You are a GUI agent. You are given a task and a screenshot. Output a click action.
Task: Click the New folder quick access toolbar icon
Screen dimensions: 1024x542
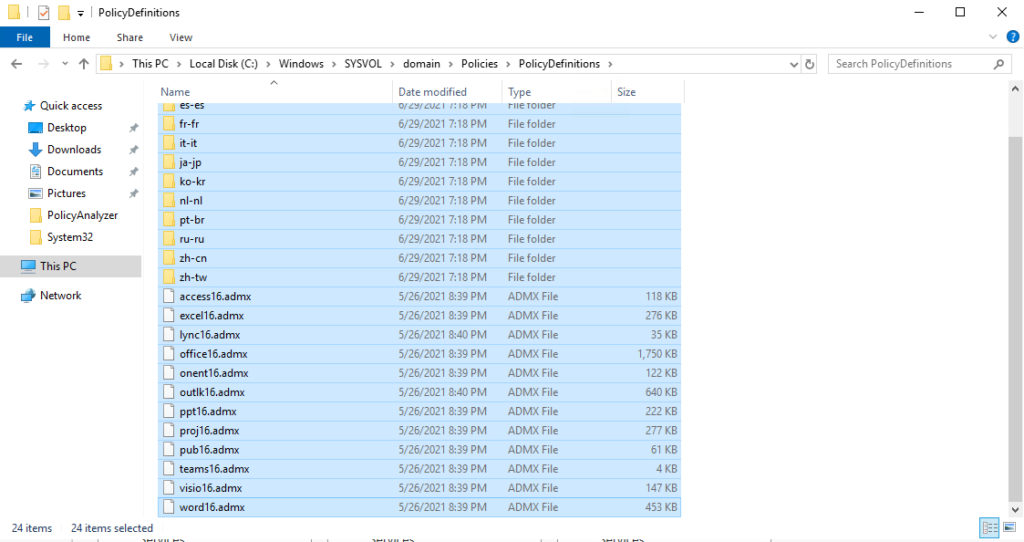pyautogui.click(x=63, y=12)
